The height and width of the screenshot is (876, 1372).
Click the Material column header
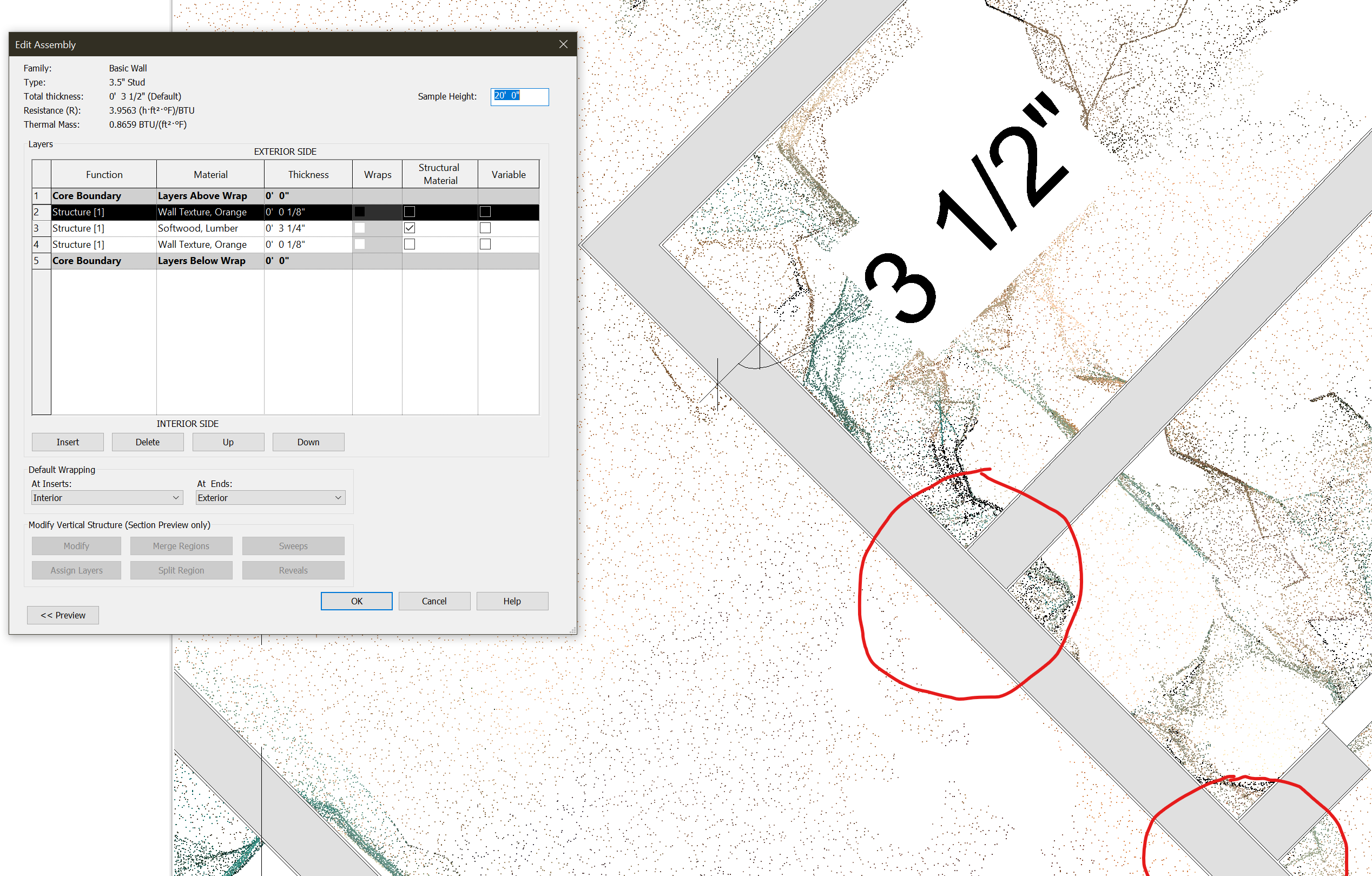[210, 174]
